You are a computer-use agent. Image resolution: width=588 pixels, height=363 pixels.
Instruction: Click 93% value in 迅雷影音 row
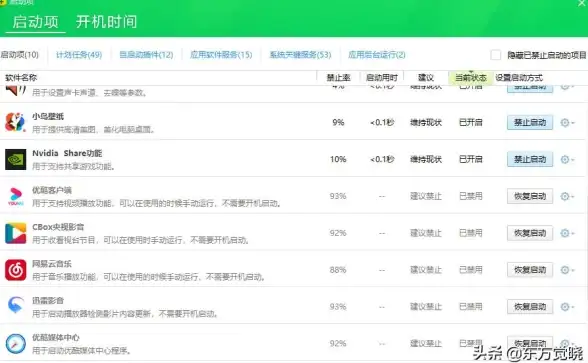338,307
